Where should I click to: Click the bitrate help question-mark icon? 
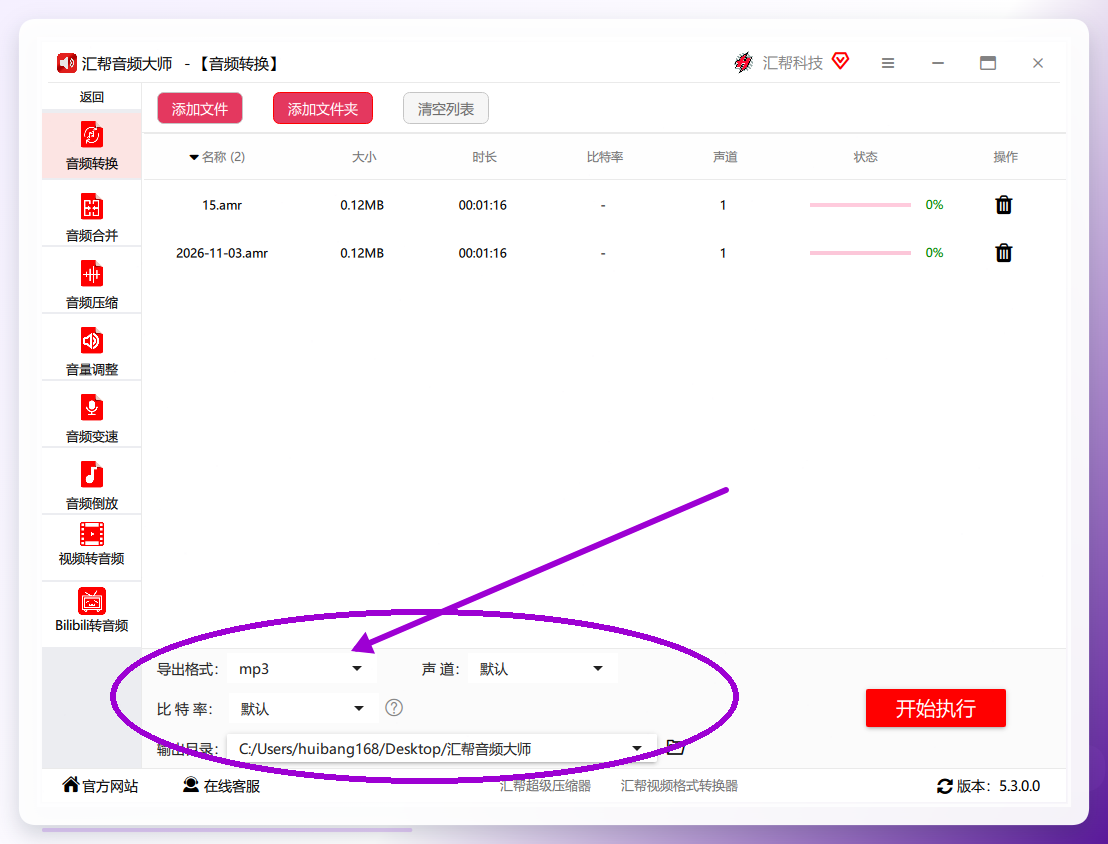coord(394,708)
